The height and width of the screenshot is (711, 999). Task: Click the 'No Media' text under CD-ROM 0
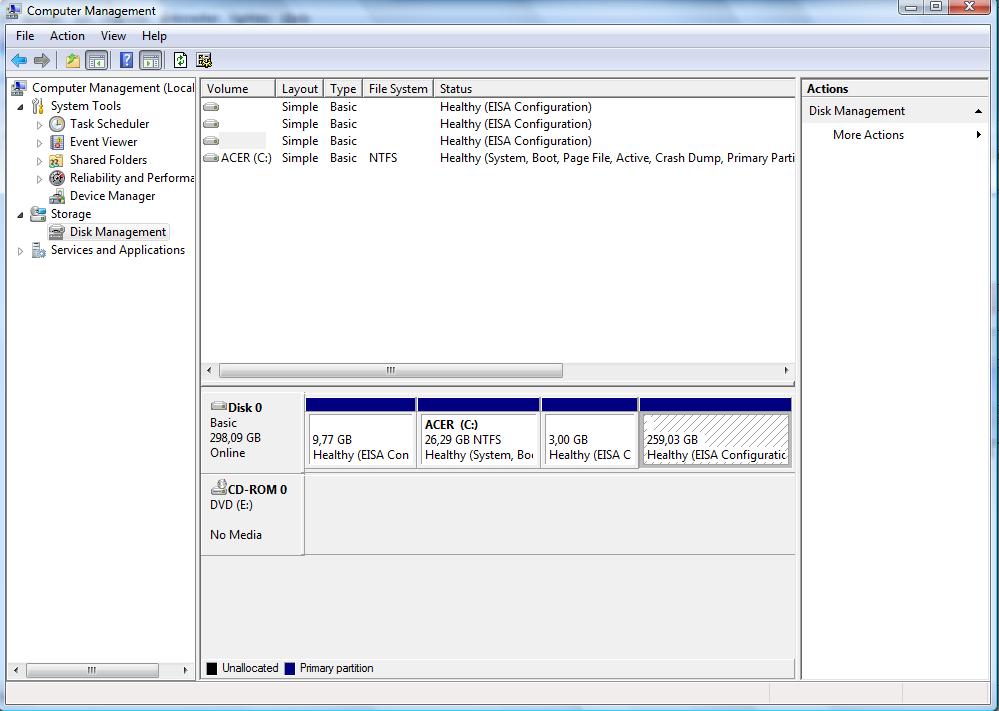pyautogui.click(x=236, y=535)
